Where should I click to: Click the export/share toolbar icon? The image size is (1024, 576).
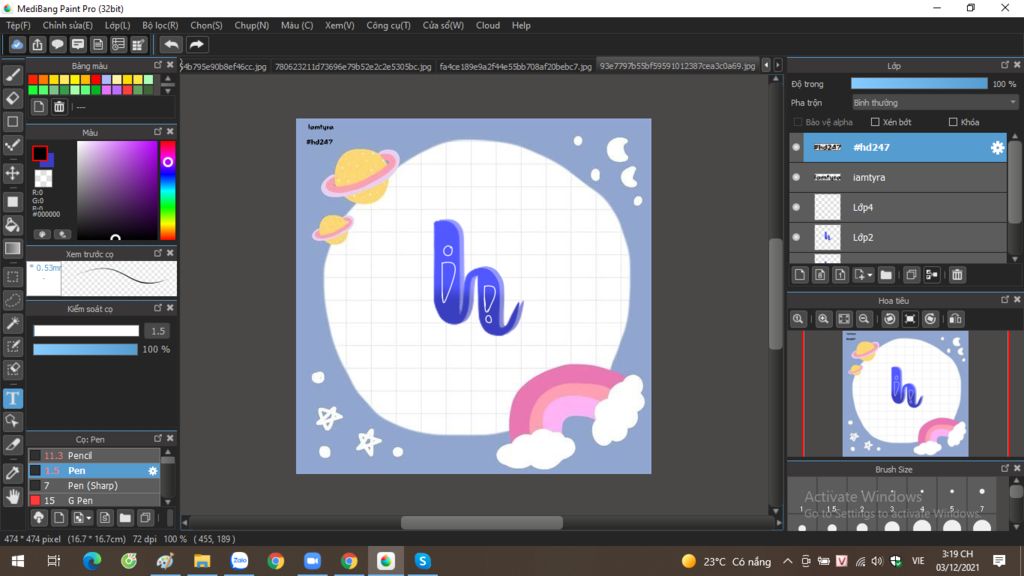pyautogui.click(x=37, y=44)
